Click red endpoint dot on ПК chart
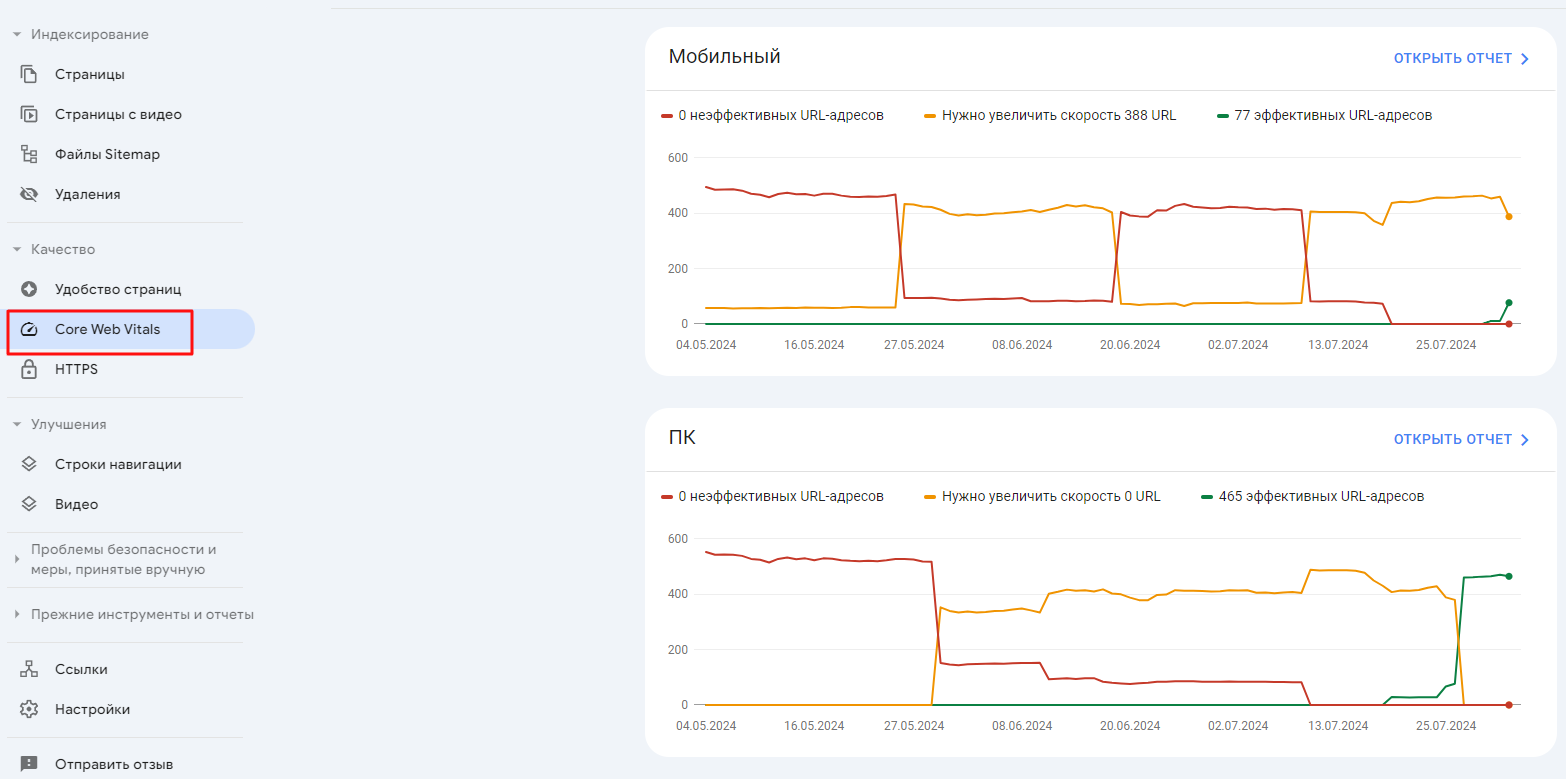 [1509, 705]
